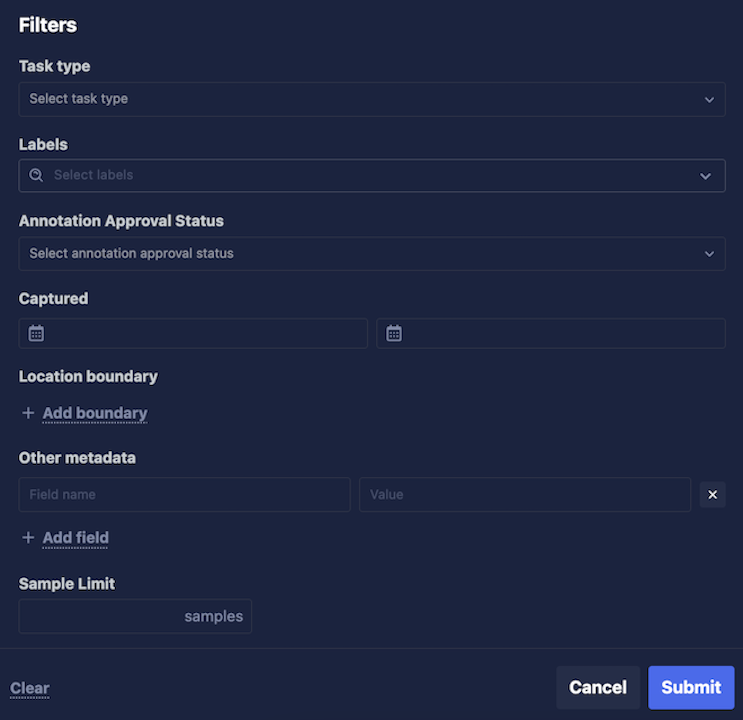Clear all filters via Clear link

(x=29, y=688)
